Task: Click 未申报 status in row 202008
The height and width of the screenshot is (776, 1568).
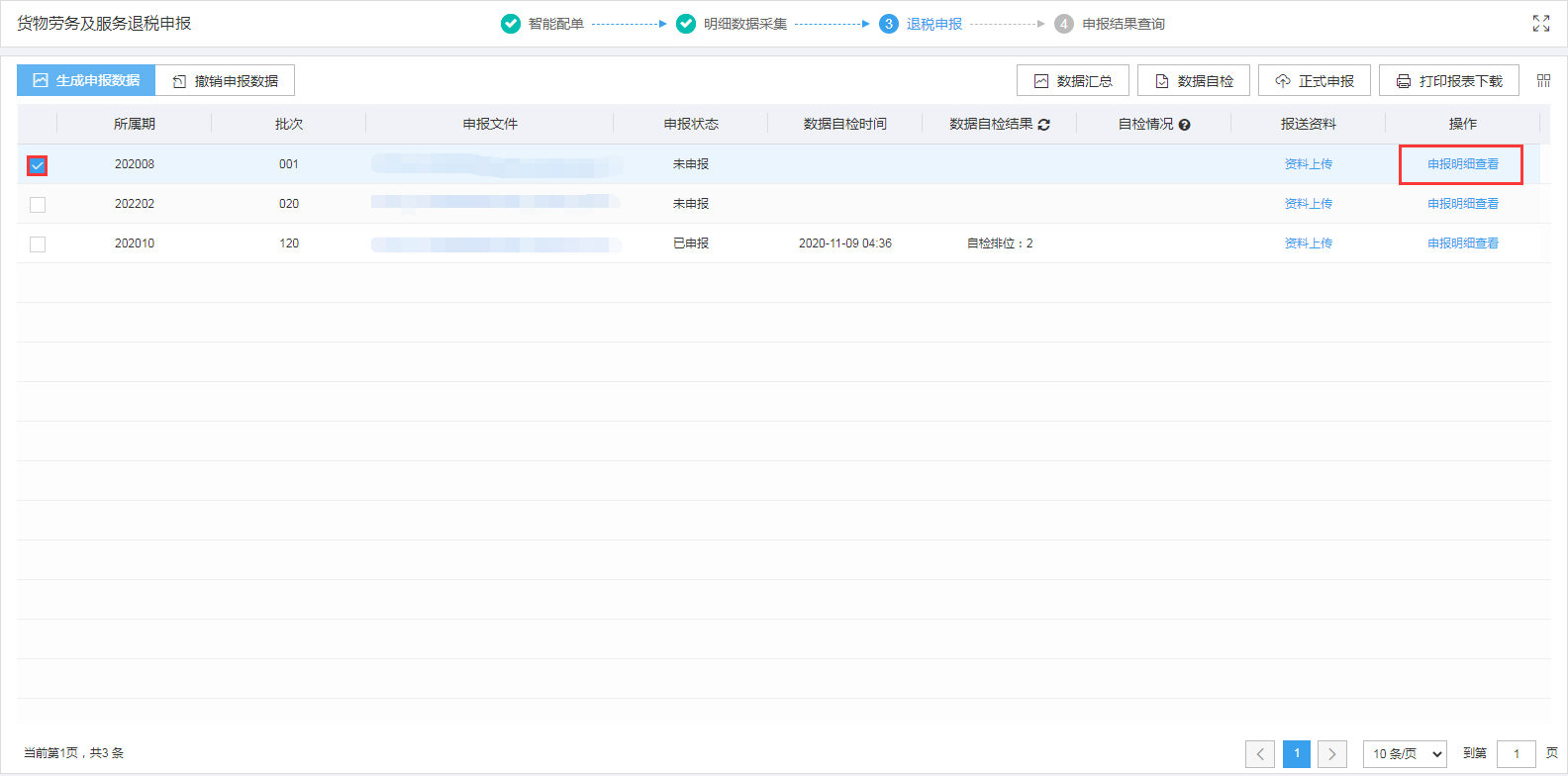Action: (691, 164)
